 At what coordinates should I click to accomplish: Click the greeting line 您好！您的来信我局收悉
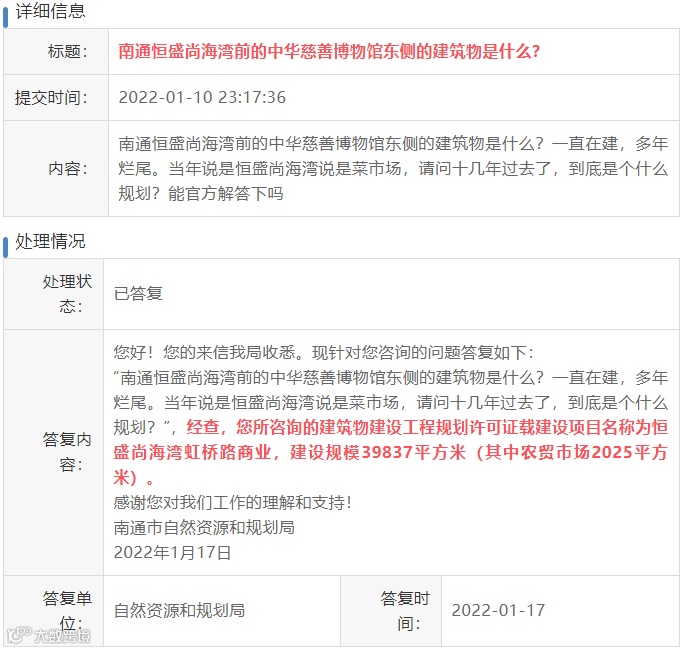point(323,352)
